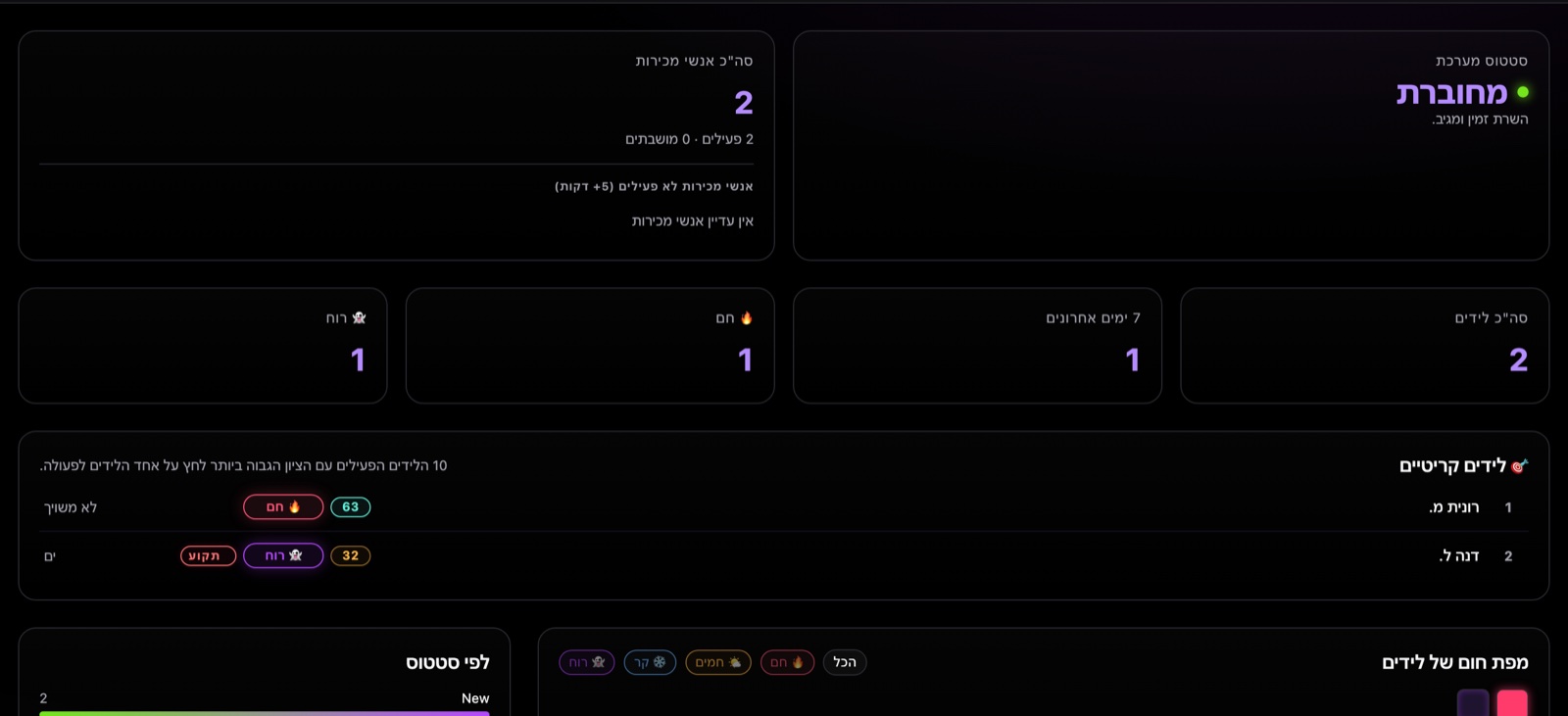Filter the heat map by חמים chip
The width and height of the screenshot is (1568, 716).
(x=718, y=662)
